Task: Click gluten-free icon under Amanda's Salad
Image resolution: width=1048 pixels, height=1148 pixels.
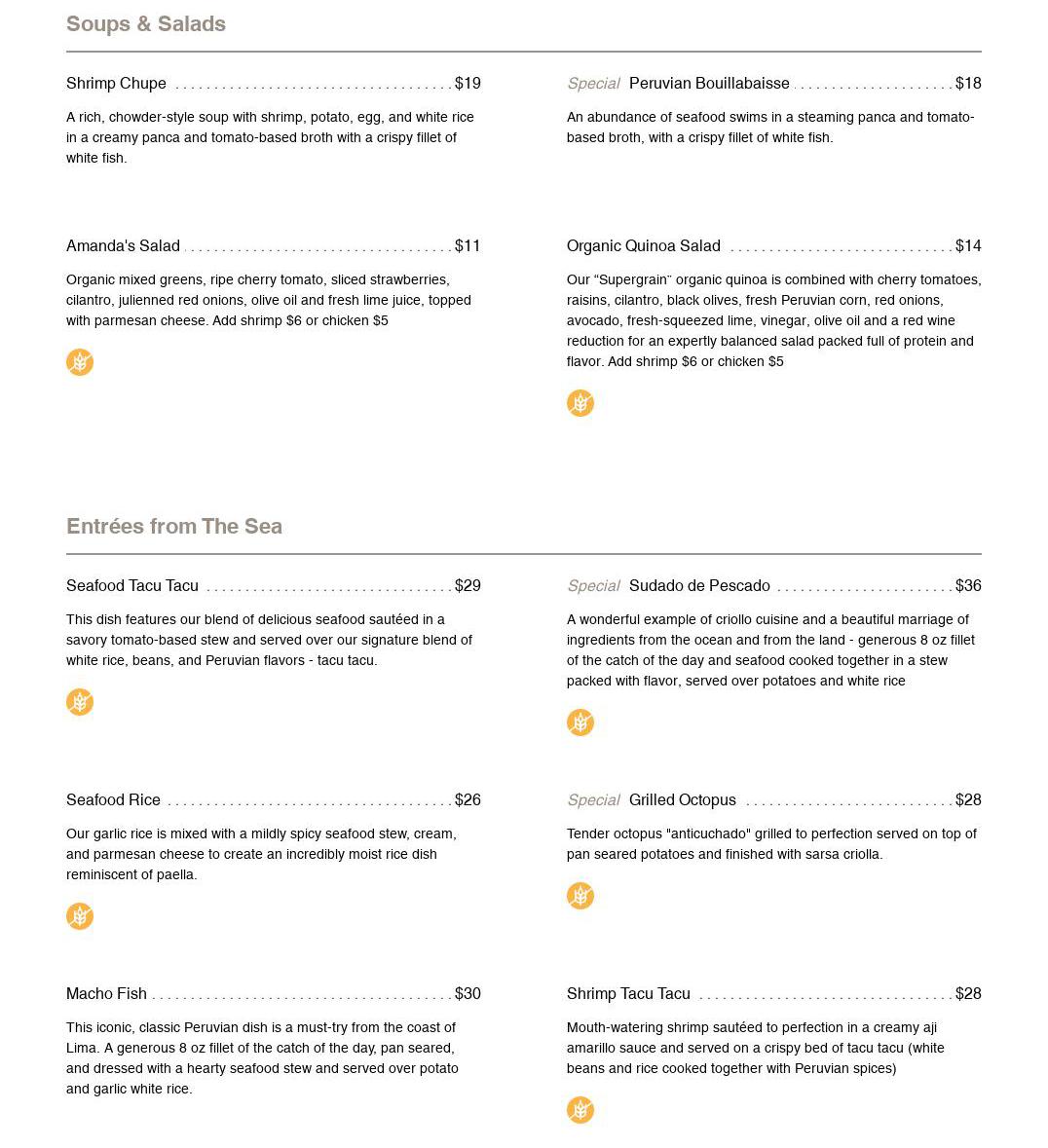Action: click(x=80, y=362)
